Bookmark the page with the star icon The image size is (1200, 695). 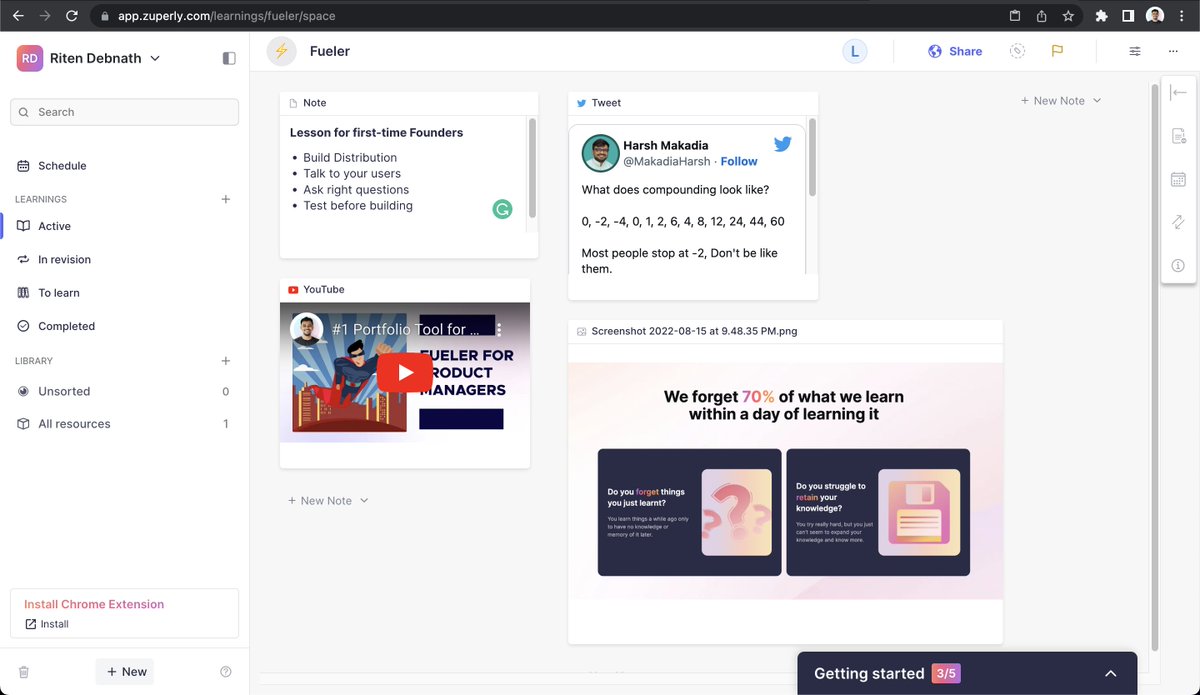tap(1068, 16)
